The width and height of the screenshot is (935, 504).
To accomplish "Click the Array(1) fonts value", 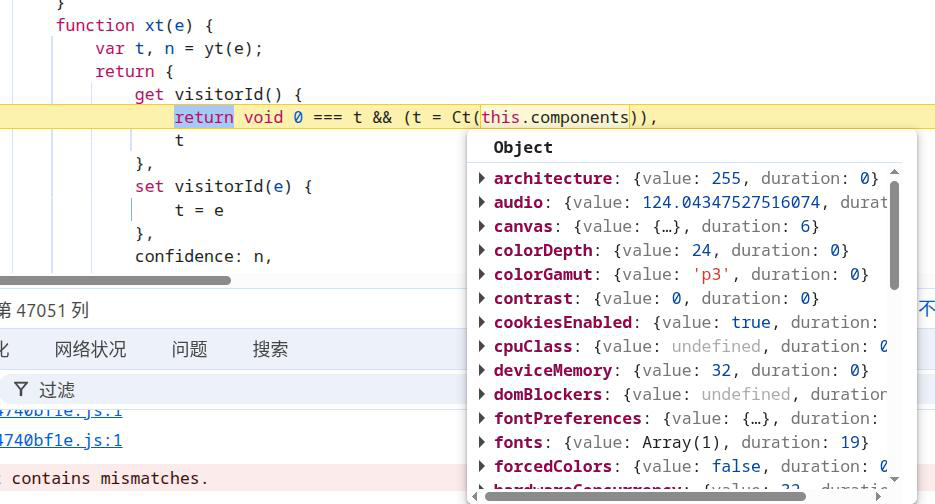I will coord(682,443).
